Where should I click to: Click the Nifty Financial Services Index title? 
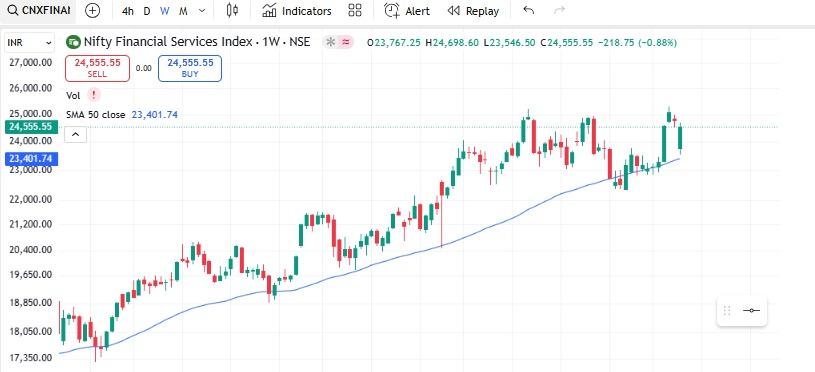196,42
